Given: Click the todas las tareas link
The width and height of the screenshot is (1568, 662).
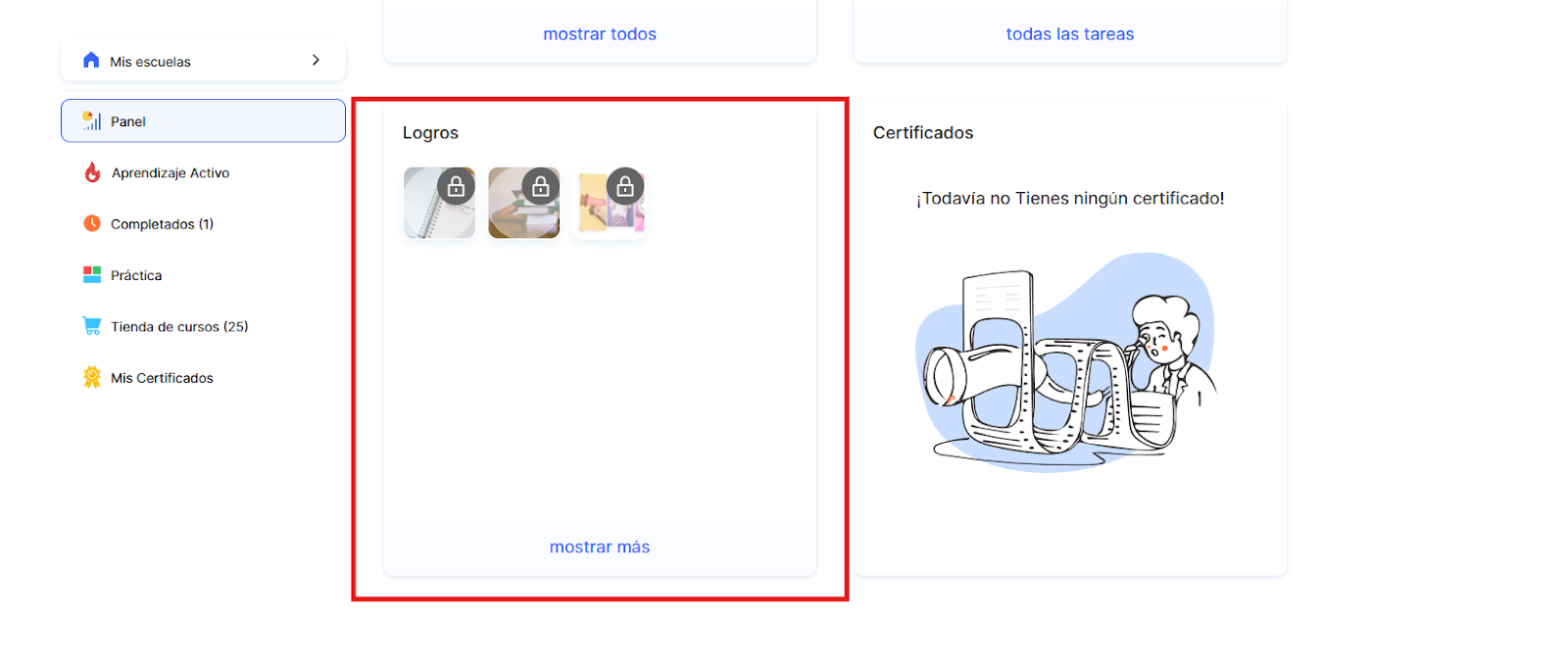Looking at the screenshot, I should click(1070, 34).
